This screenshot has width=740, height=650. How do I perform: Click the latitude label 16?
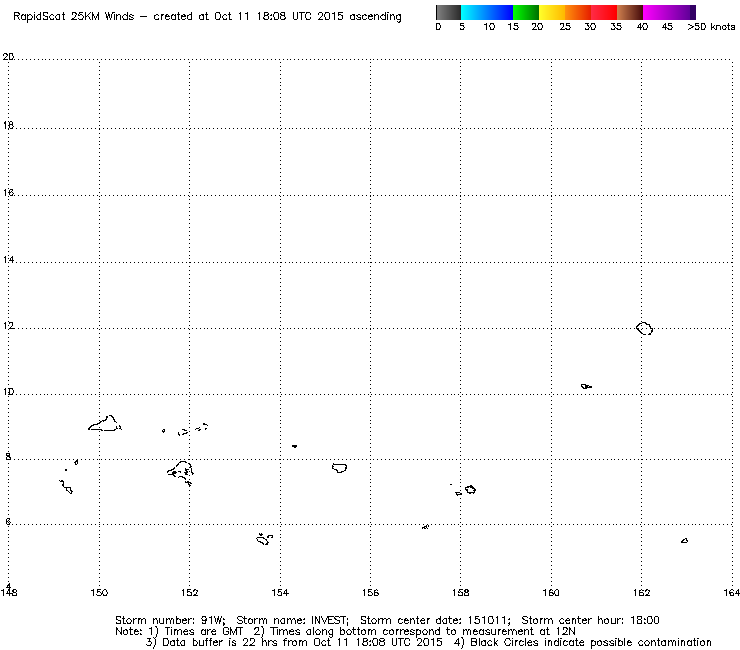pos(8,193)
